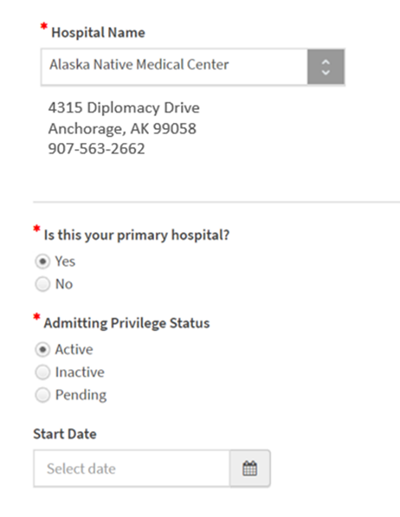Click the 4315 Diplomacy Drive address line
This screenshot has width=400, height=517.
[124, 108]
